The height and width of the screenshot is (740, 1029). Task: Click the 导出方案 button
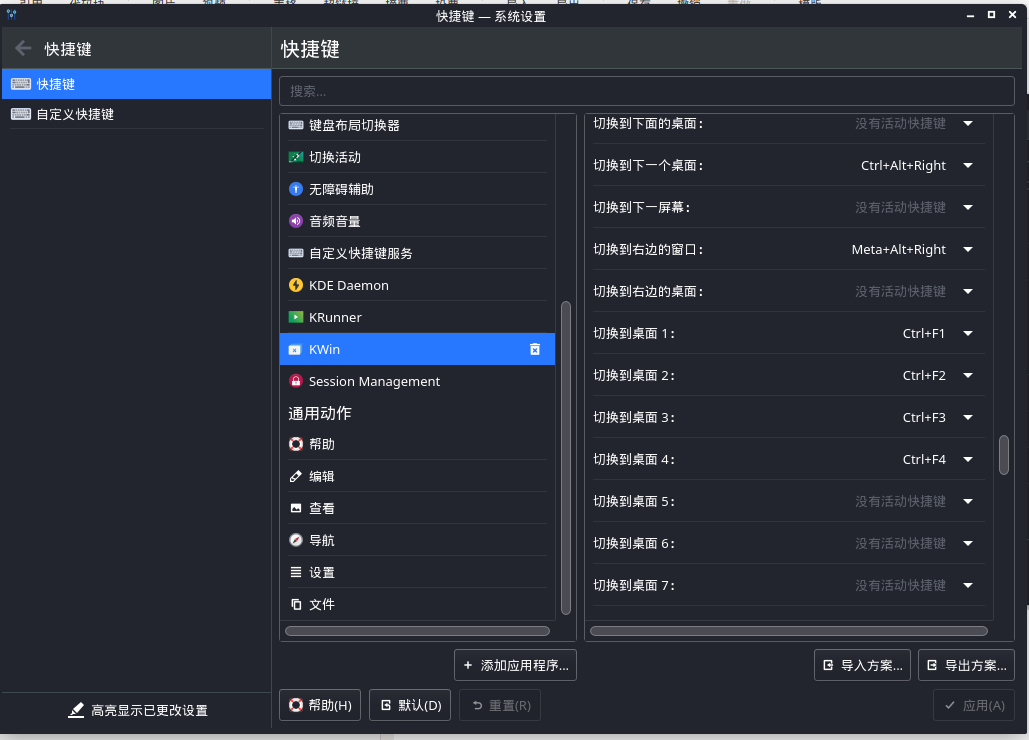pyautogui.click(x=966, y=664)
